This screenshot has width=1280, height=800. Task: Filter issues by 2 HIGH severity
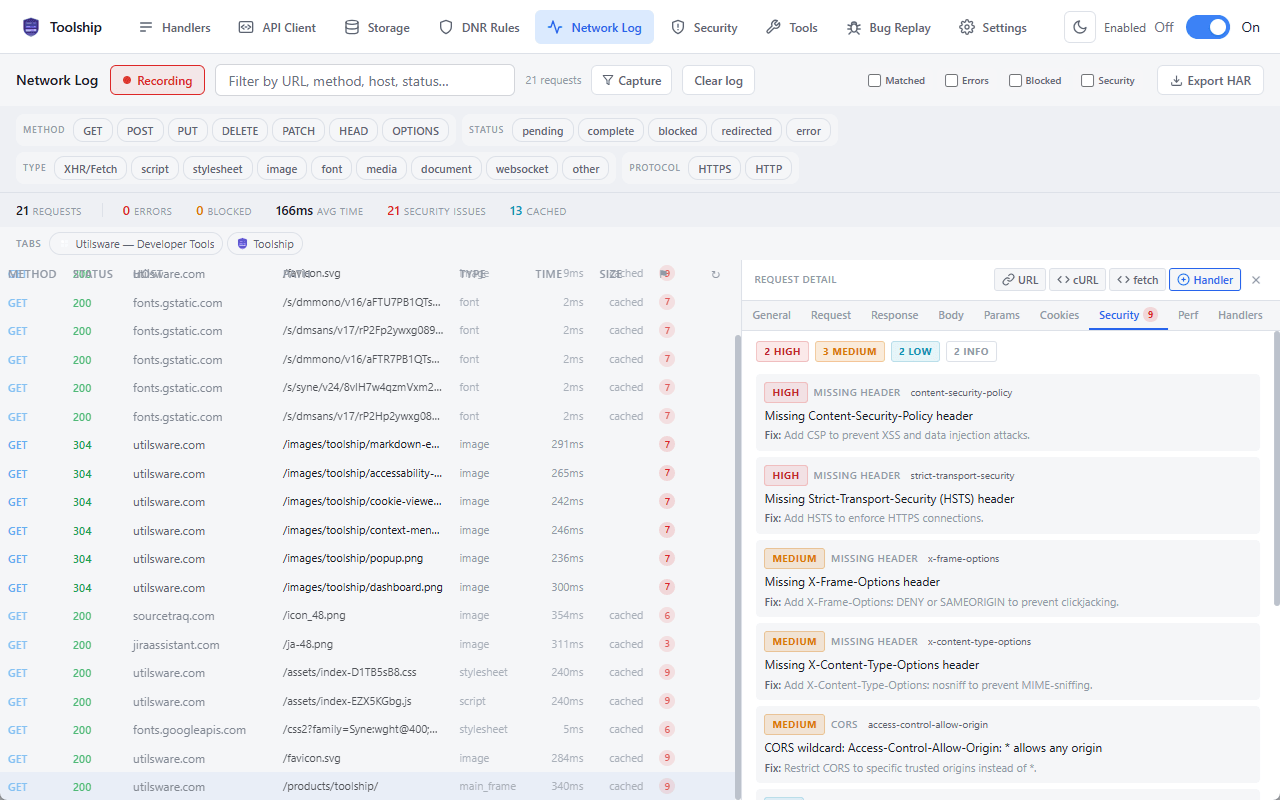[x=783, y=351]
